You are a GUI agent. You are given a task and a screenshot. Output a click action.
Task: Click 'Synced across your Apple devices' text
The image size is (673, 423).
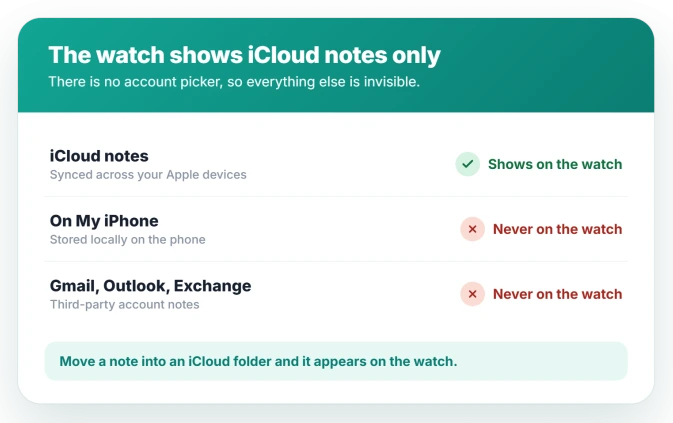(148, 175)
